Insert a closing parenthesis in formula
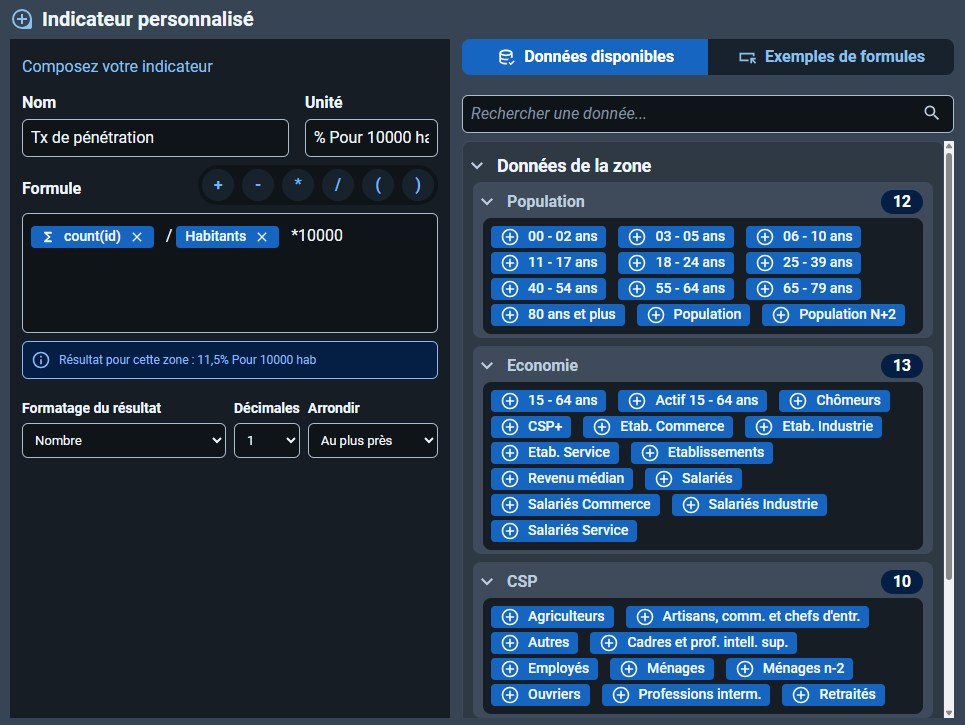The height and width of the screenshot is (725, 965). click(x=418, y=185)
